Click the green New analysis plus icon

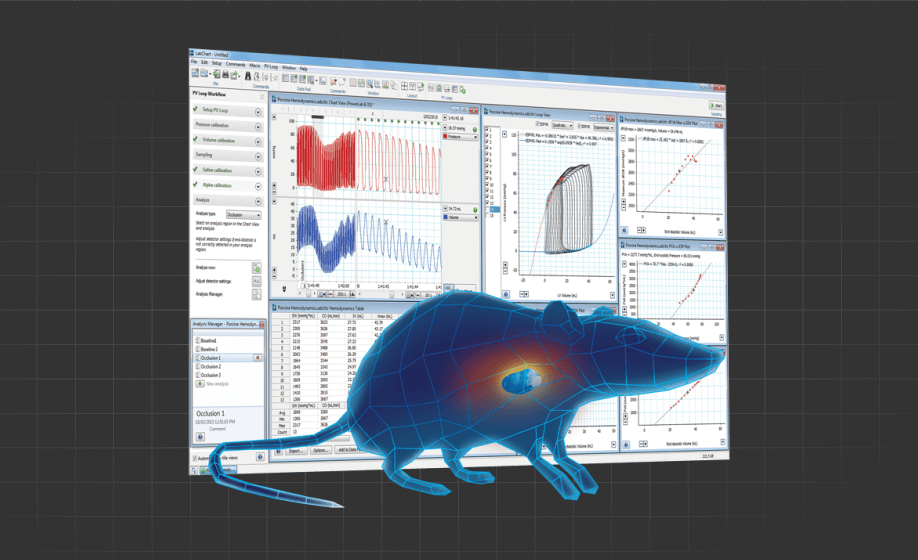(x=200, y=383)
